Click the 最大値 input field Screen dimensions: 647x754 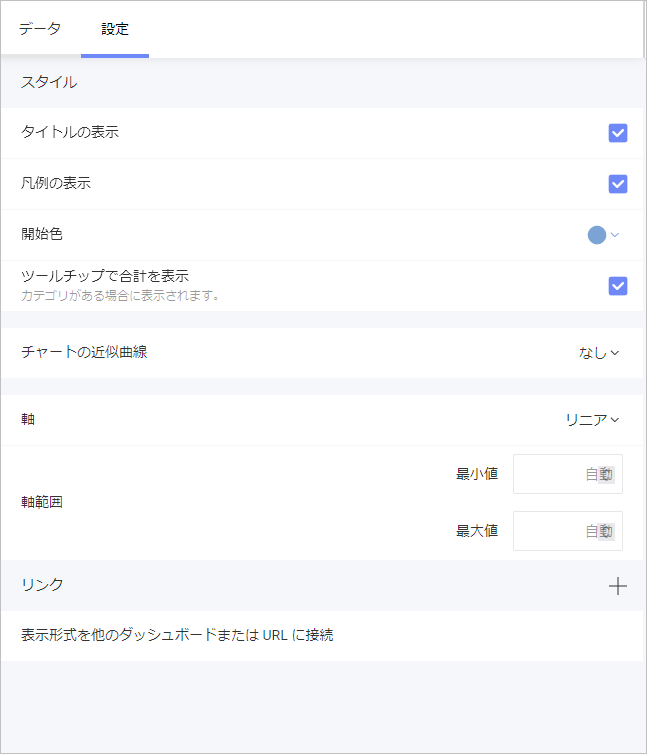pos(568,531)
